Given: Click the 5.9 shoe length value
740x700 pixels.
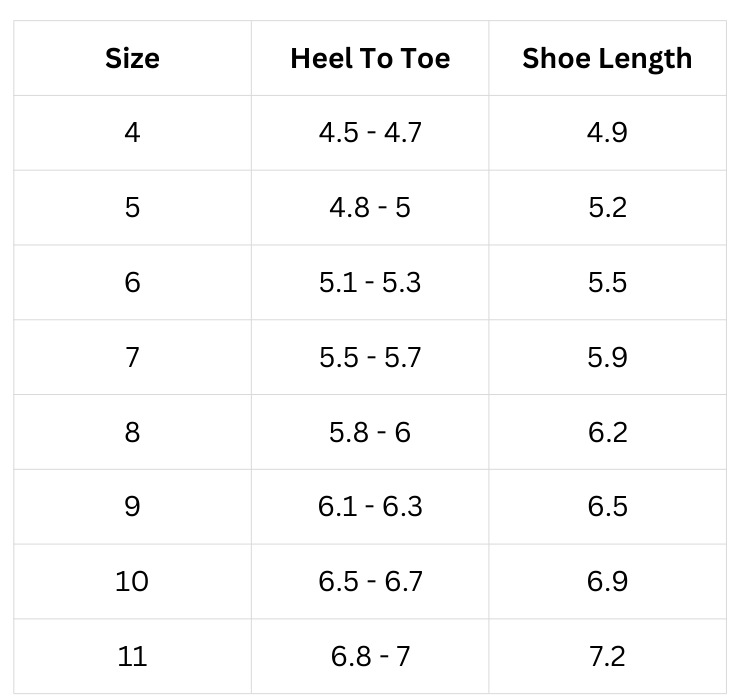Looking at the screenshot, I should click(607, 357).
